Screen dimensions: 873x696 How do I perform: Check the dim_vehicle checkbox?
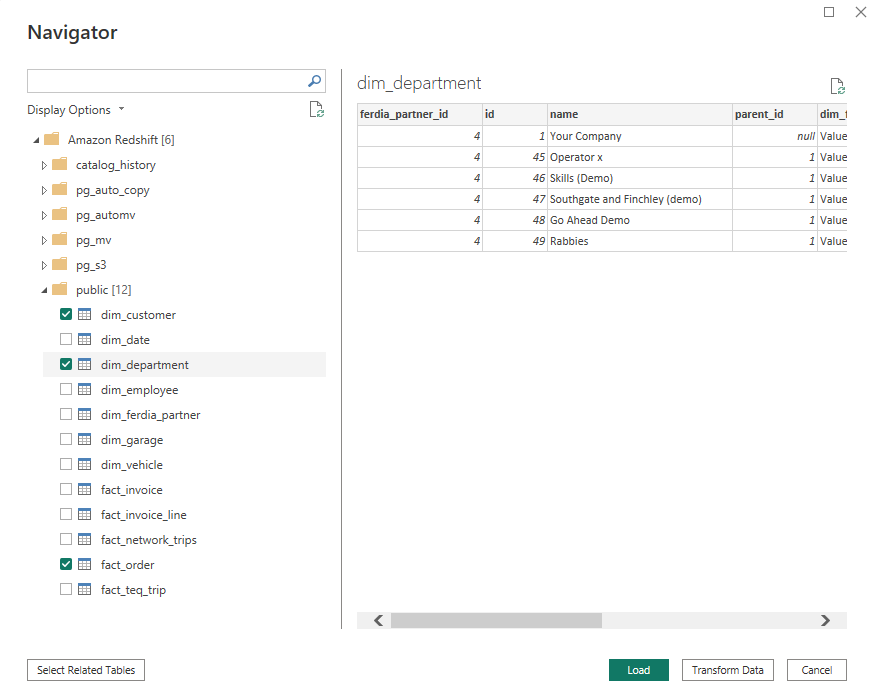(x=66, y=464)
